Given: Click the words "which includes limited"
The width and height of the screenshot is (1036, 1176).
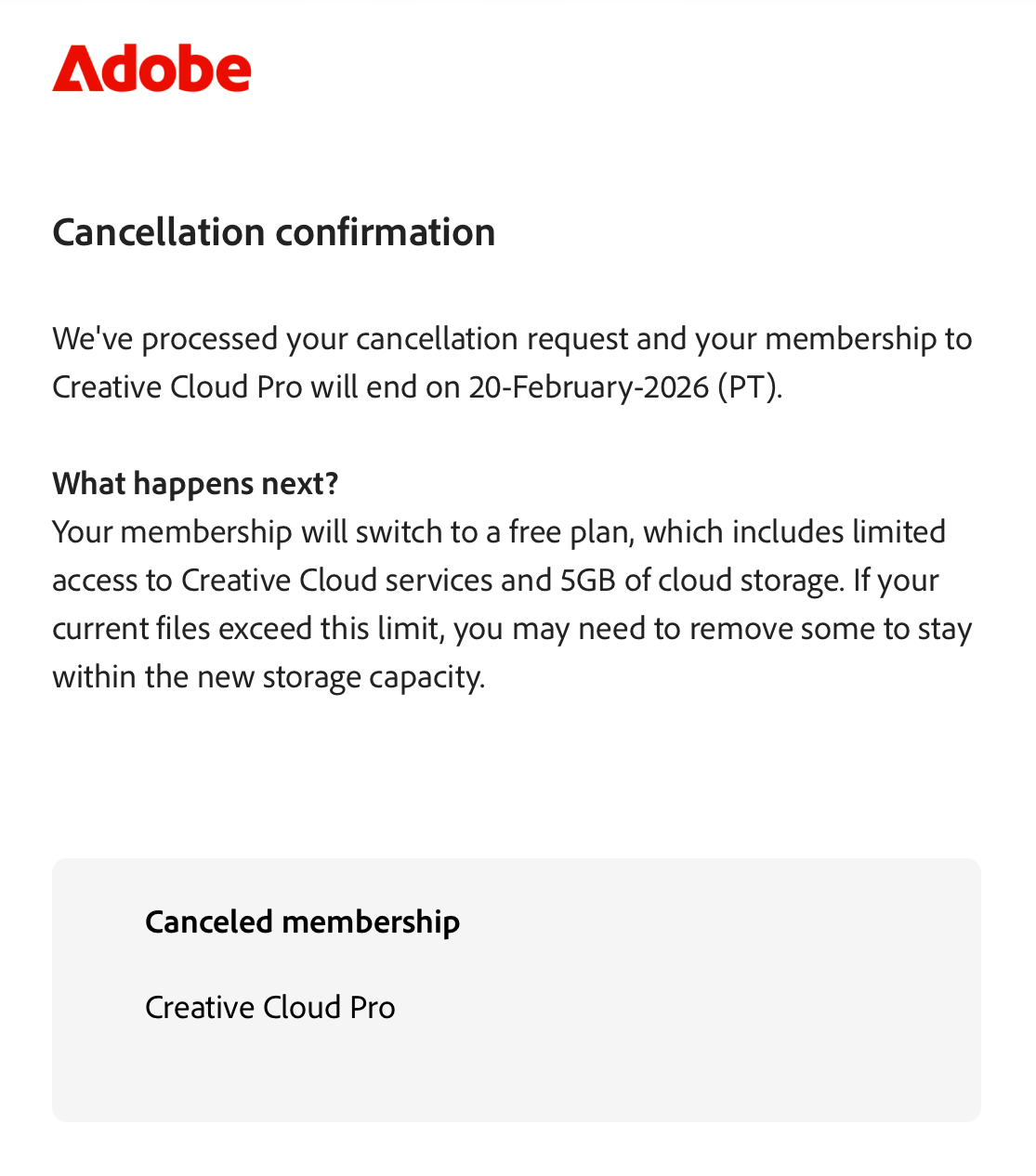Looking at the screenshot, I should (x=793, y=532).
